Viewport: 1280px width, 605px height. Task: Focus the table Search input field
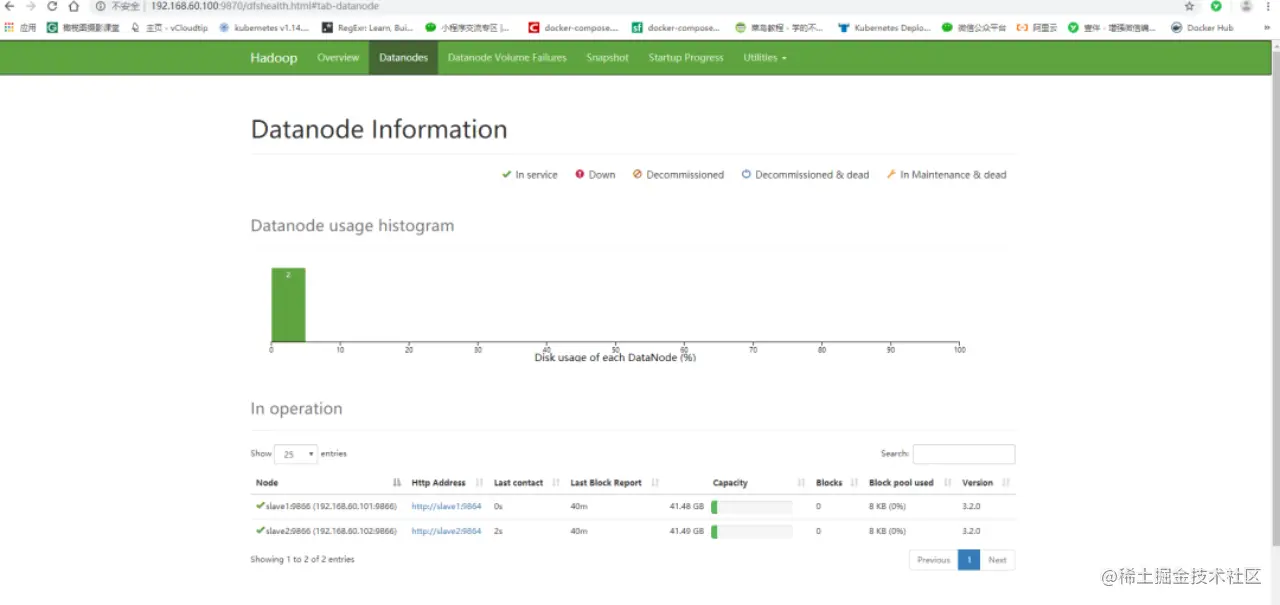[964, 454]
